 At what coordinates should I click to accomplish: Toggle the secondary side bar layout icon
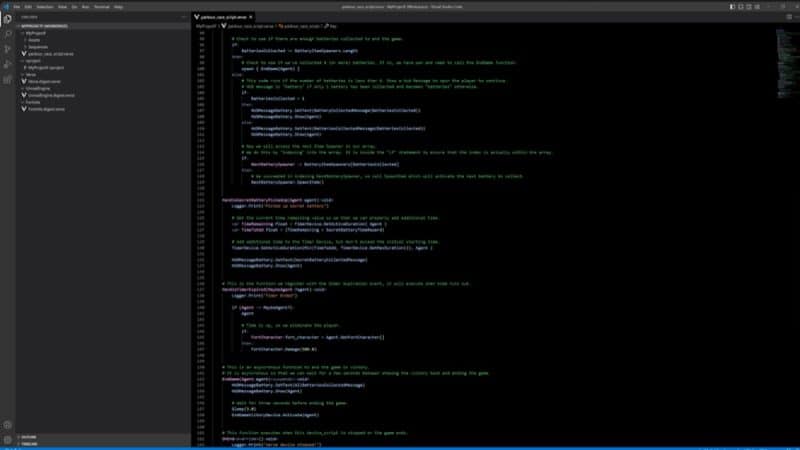click(749, 7)
